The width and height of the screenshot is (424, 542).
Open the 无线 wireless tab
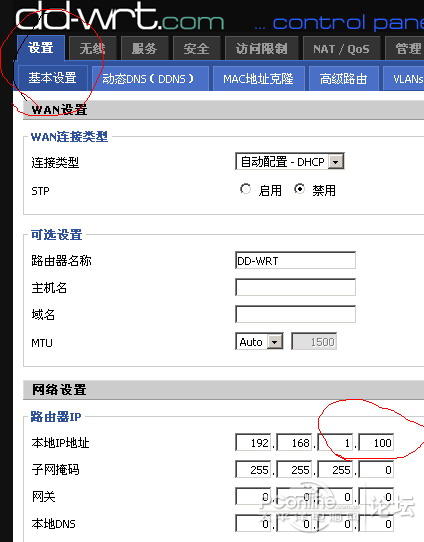point(92,48)
